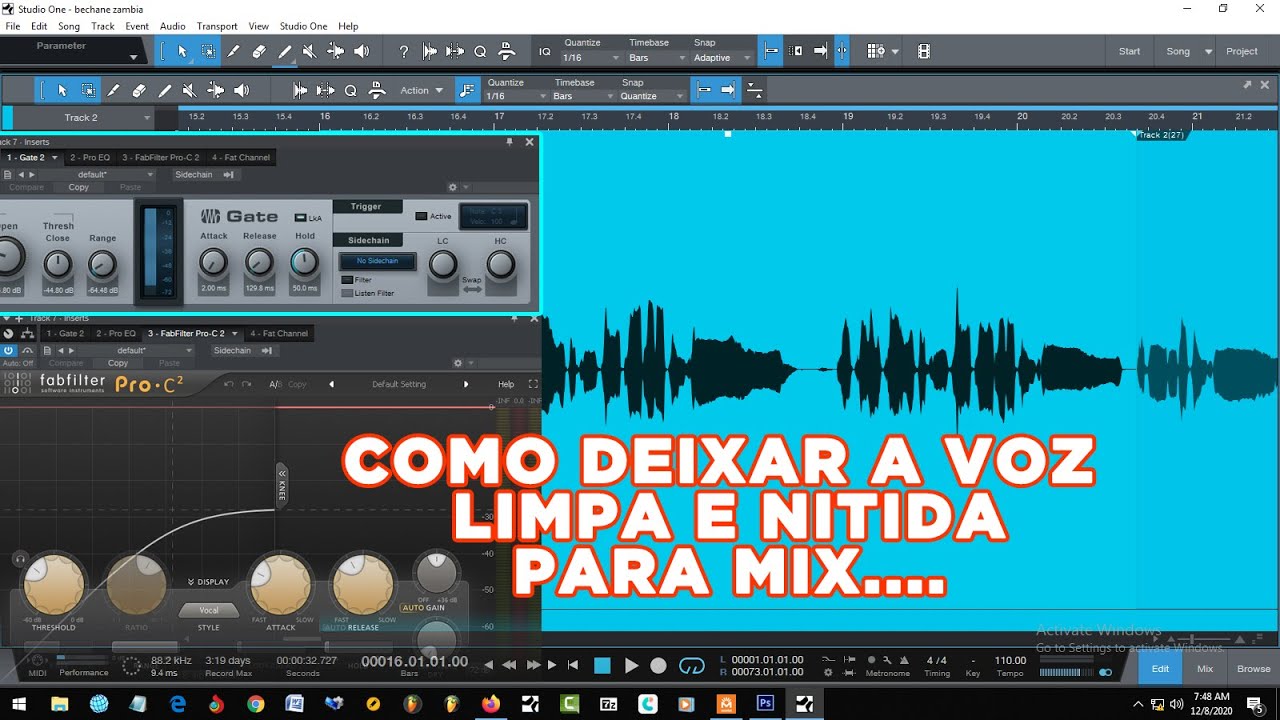Click the Gate Attack knob
The width and height of the screenshot is (1280, 720).
(213, 263)
